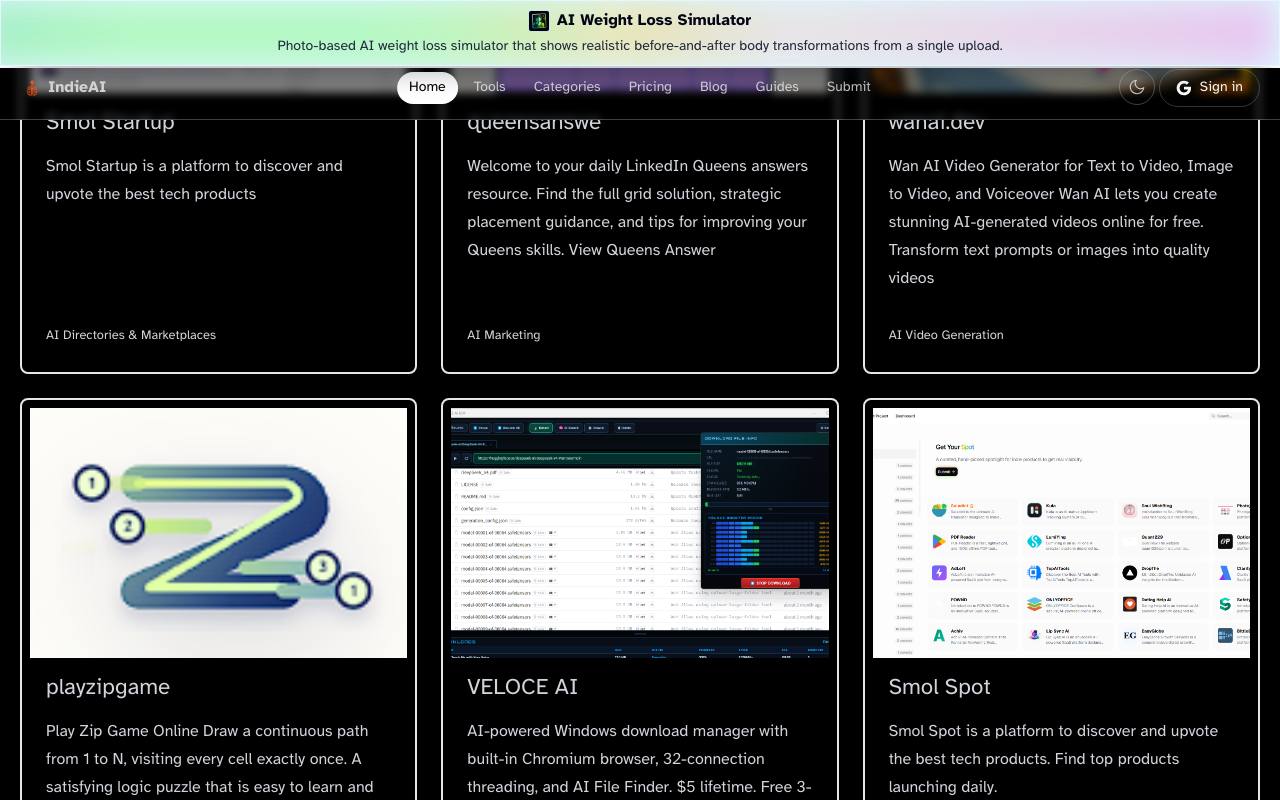1280x800 pixels.
Task: Click the 'Welcome to your daily LinkedIn Queens' description
Action: tap(638, 208)
